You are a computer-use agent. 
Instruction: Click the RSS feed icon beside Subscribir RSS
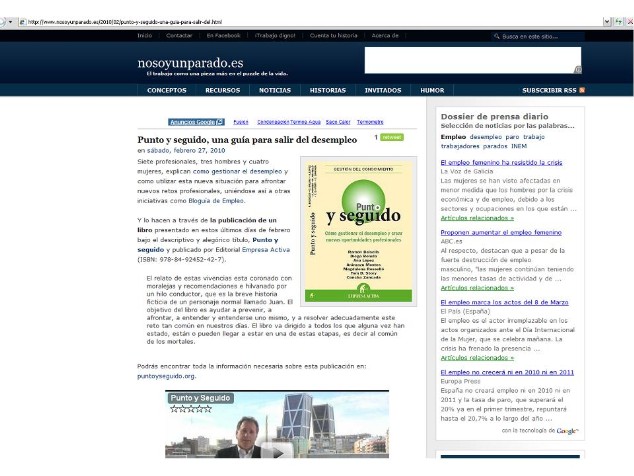click(x=582, y=90)
